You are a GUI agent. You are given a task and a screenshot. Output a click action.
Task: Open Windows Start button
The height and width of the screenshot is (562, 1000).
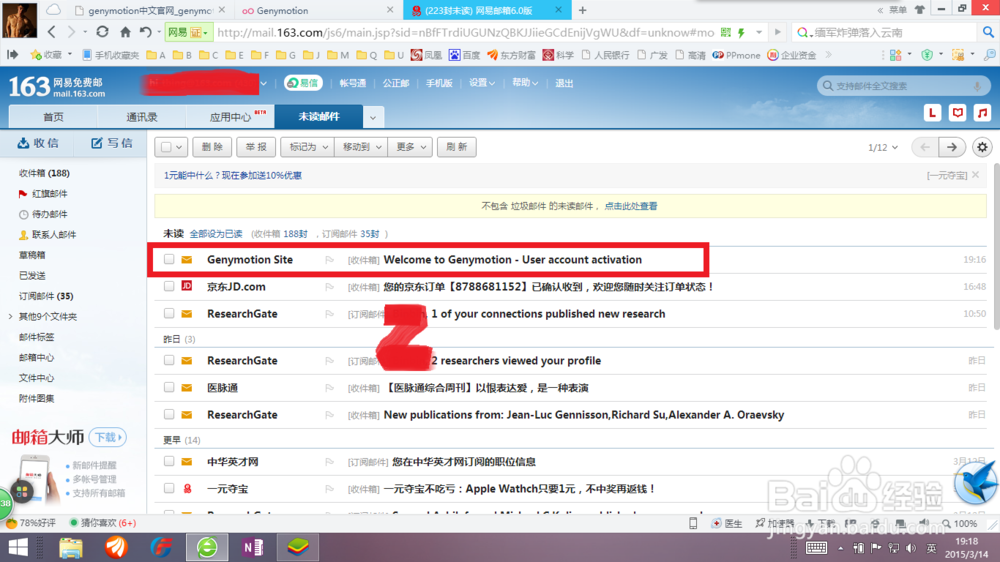coord(18,547)
